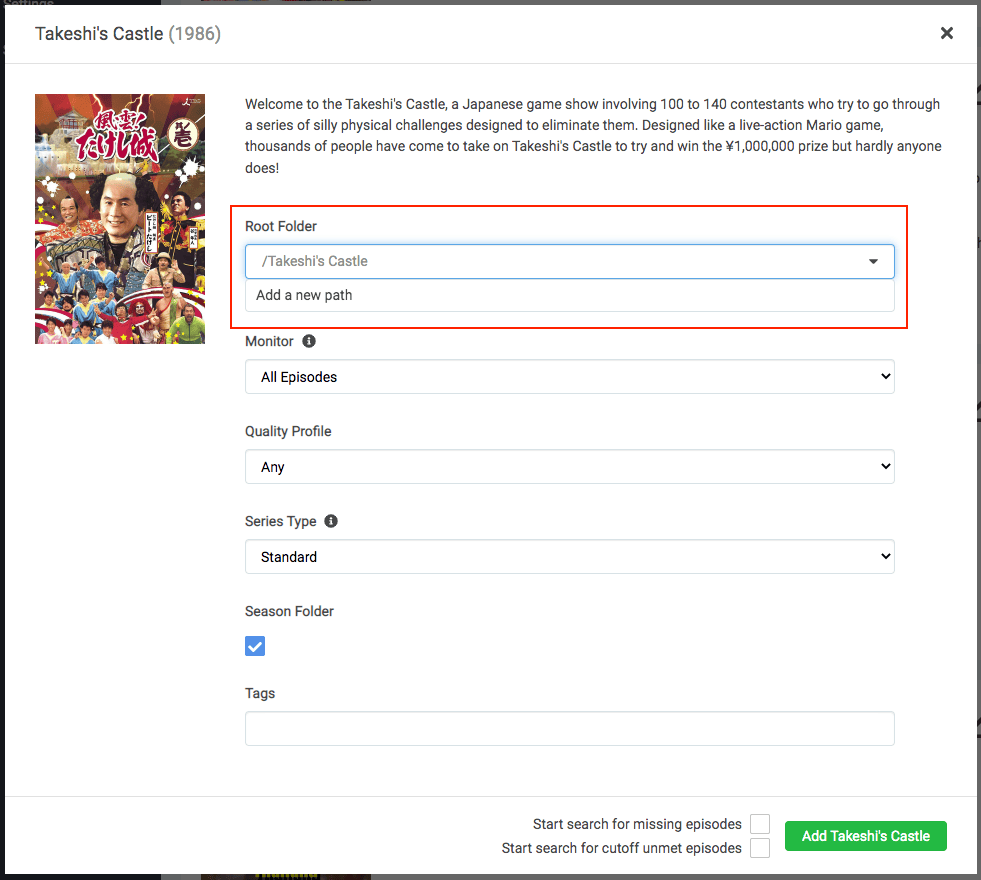This screenshot has width=981, height=880.
Task: Click inside the Tags field
Action: [569, 728]
